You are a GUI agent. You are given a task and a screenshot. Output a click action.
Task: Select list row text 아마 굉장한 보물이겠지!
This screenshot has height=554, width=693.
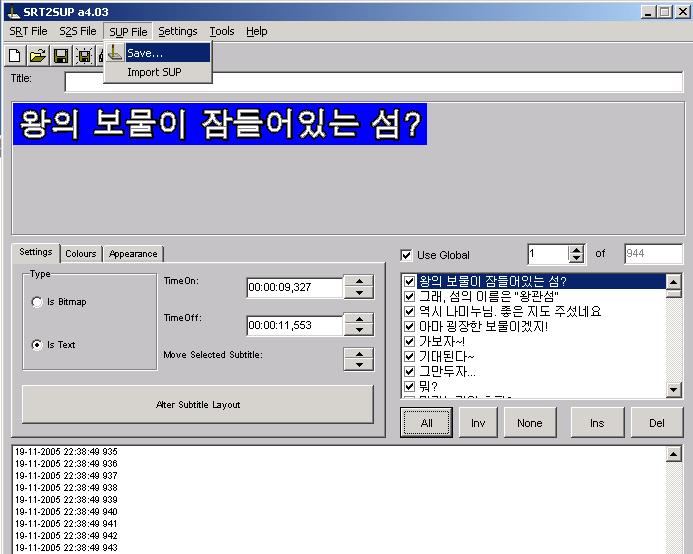coord(484,326)
